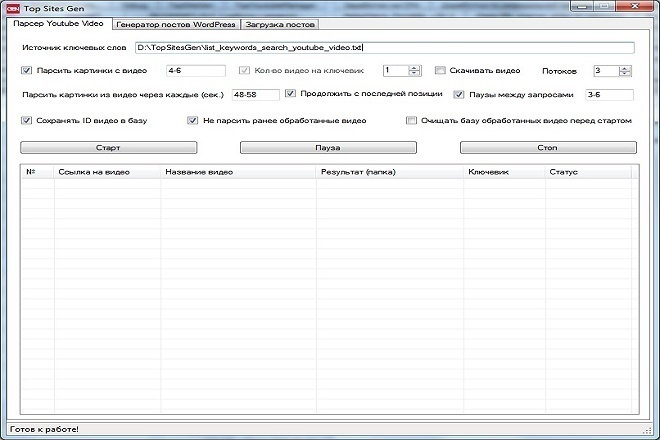Screen dimensions: 660x440
Task: Minimize the Top Sites Gen window
Action: (583, 6)
